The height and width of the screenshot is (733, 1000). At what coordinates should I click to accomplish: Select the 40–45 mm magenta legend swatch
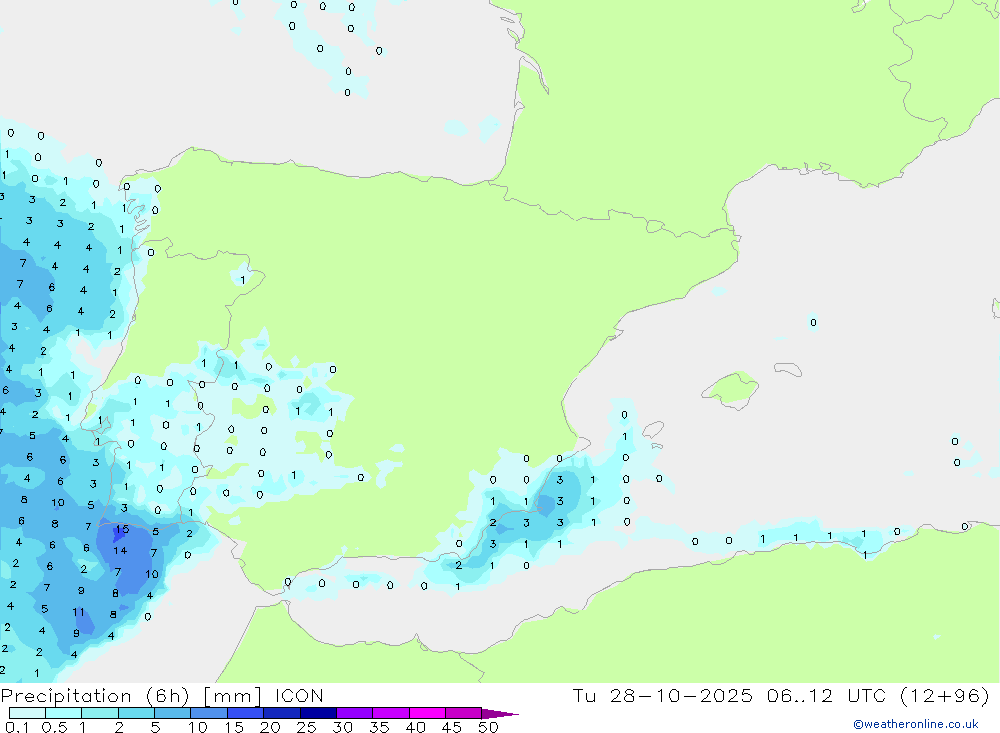tap(427, 713)
